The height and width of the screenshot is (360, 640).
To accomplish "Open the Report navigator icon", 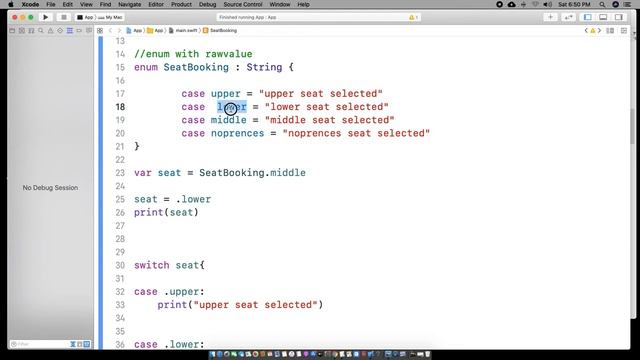I will (89, 31).
